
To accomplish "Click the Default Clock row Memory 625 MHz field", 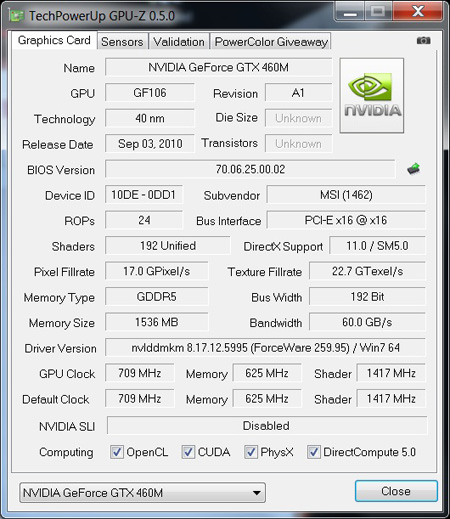I will coord(267,399).
